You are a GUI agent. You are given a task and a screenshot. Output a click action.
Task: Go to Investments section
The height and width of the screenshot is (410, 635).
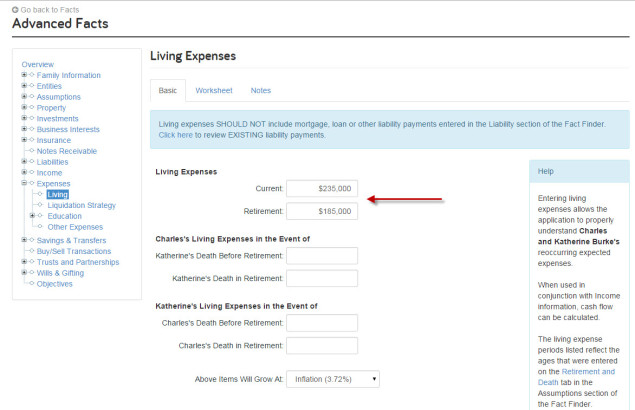coord(58,119)
